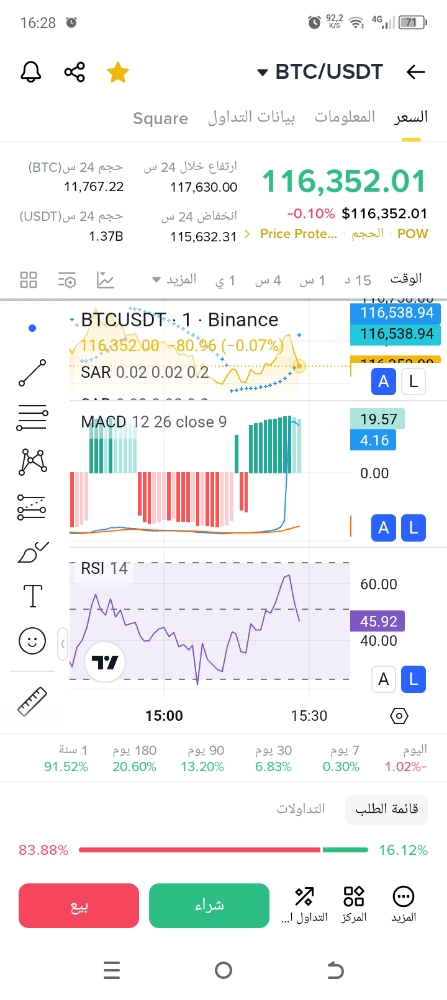Viewport: 447px width, 1000px height.
Task: Switch to the بيانات التداول tab
Action: point(251,117)
